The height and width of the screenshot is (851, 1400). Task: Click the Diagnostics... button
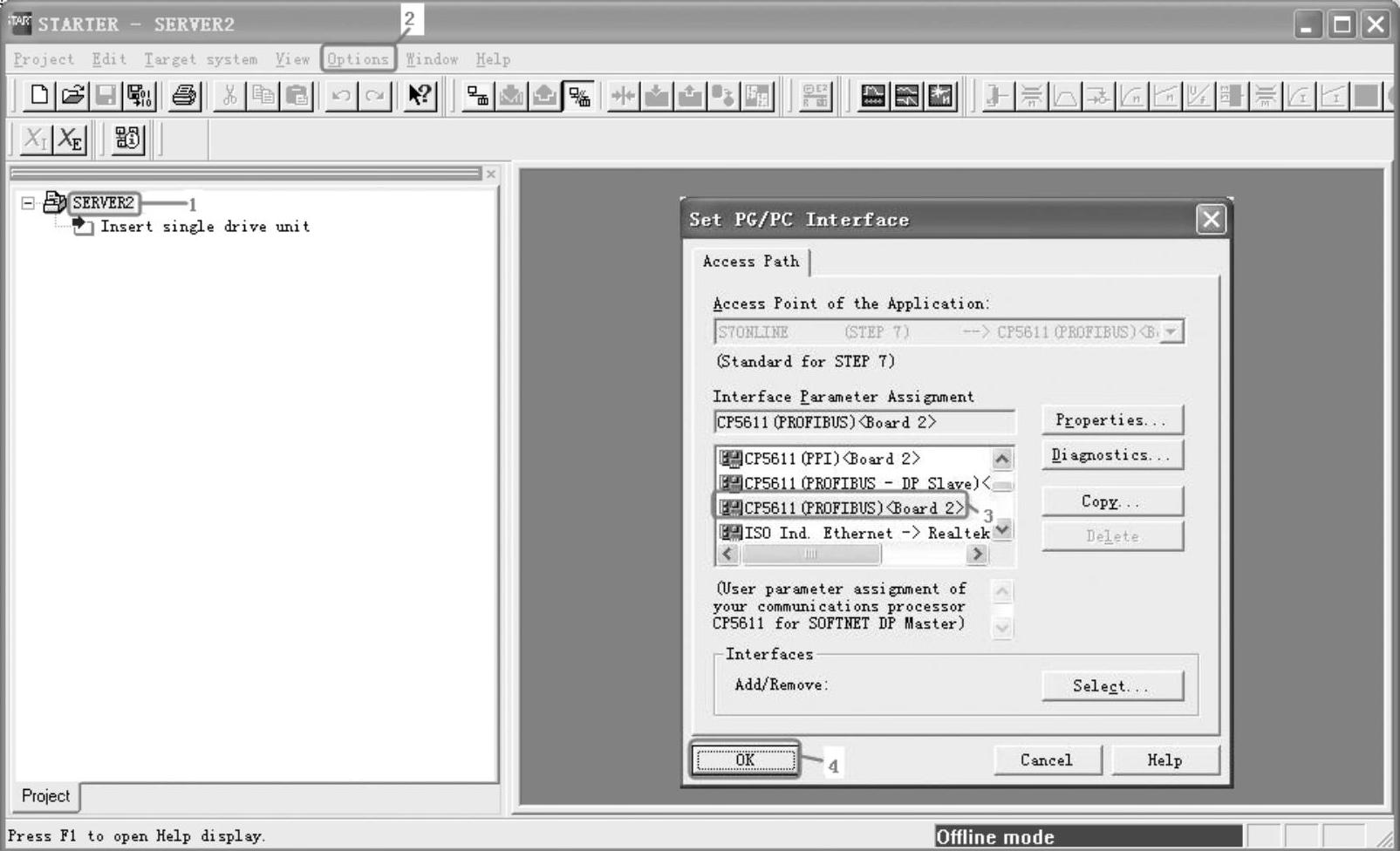[1112, 455]
